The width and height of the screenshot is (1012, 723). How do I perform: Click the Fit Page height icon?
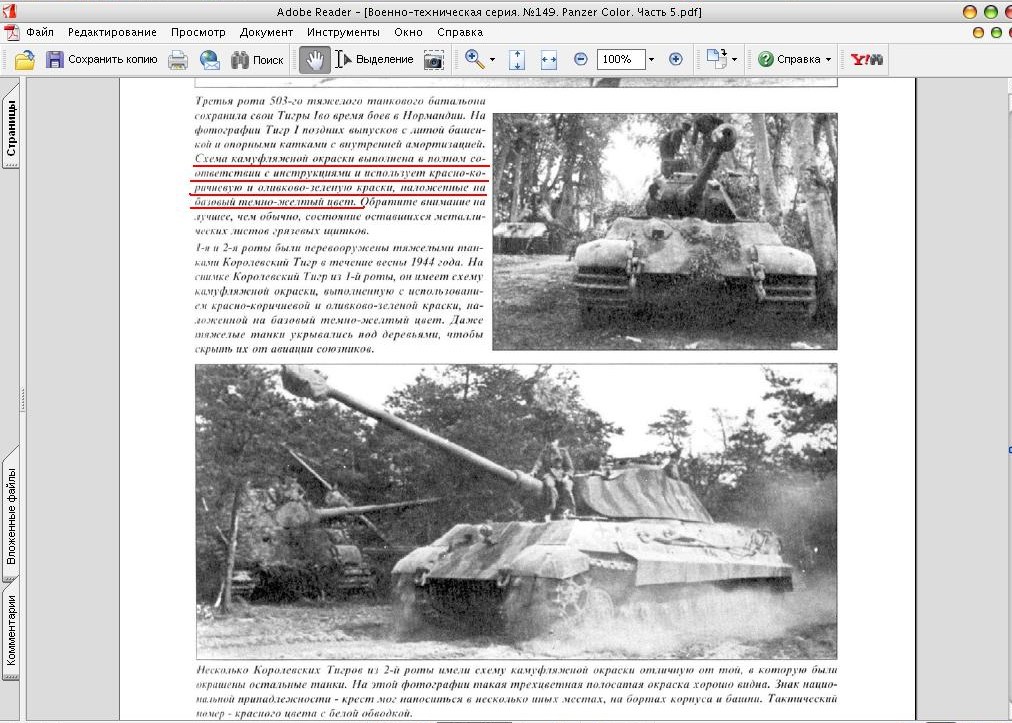(517, 60)
